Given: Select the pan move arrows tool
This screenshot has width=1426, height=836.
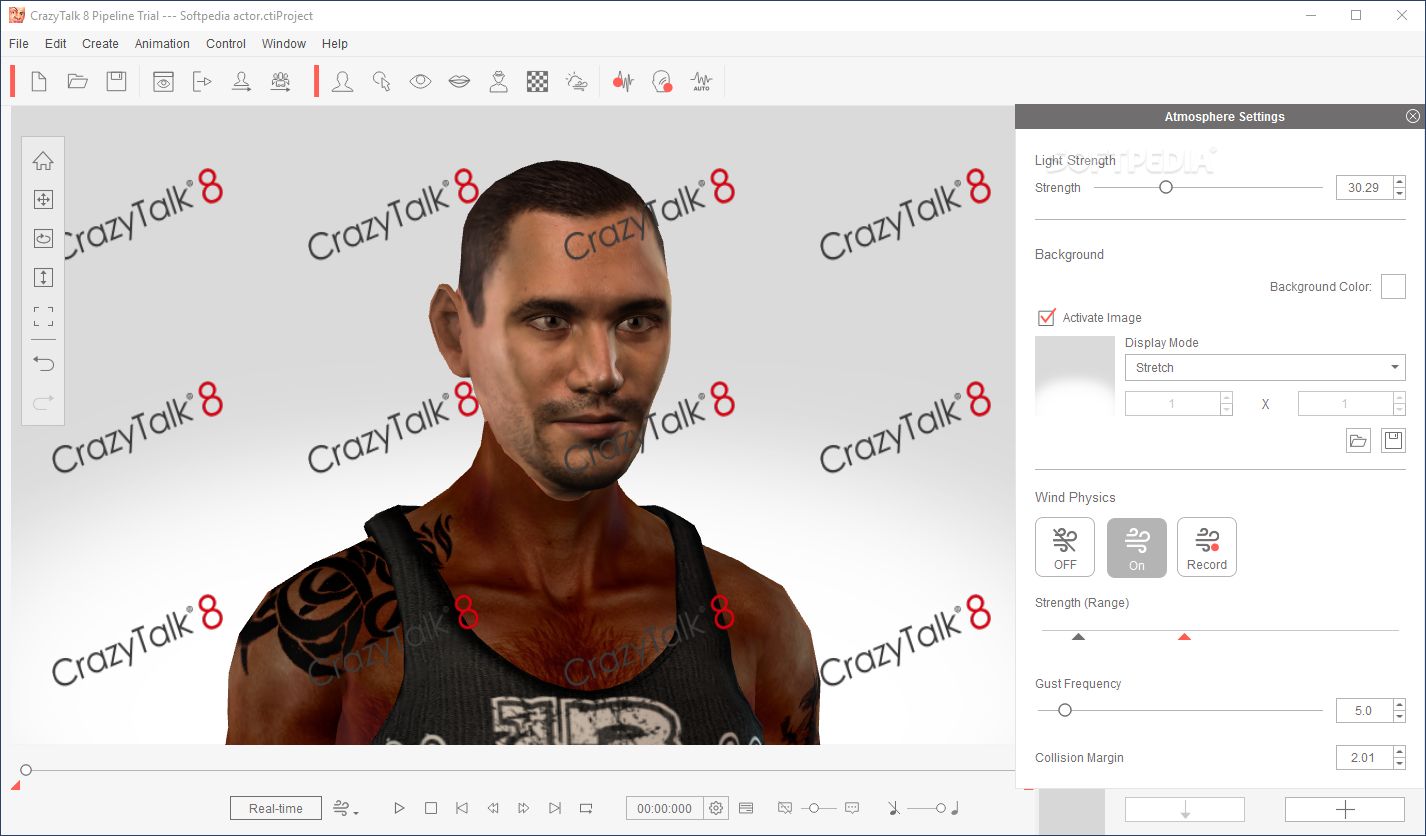Looking at the screenshot, I should click(x=43, y=200).
